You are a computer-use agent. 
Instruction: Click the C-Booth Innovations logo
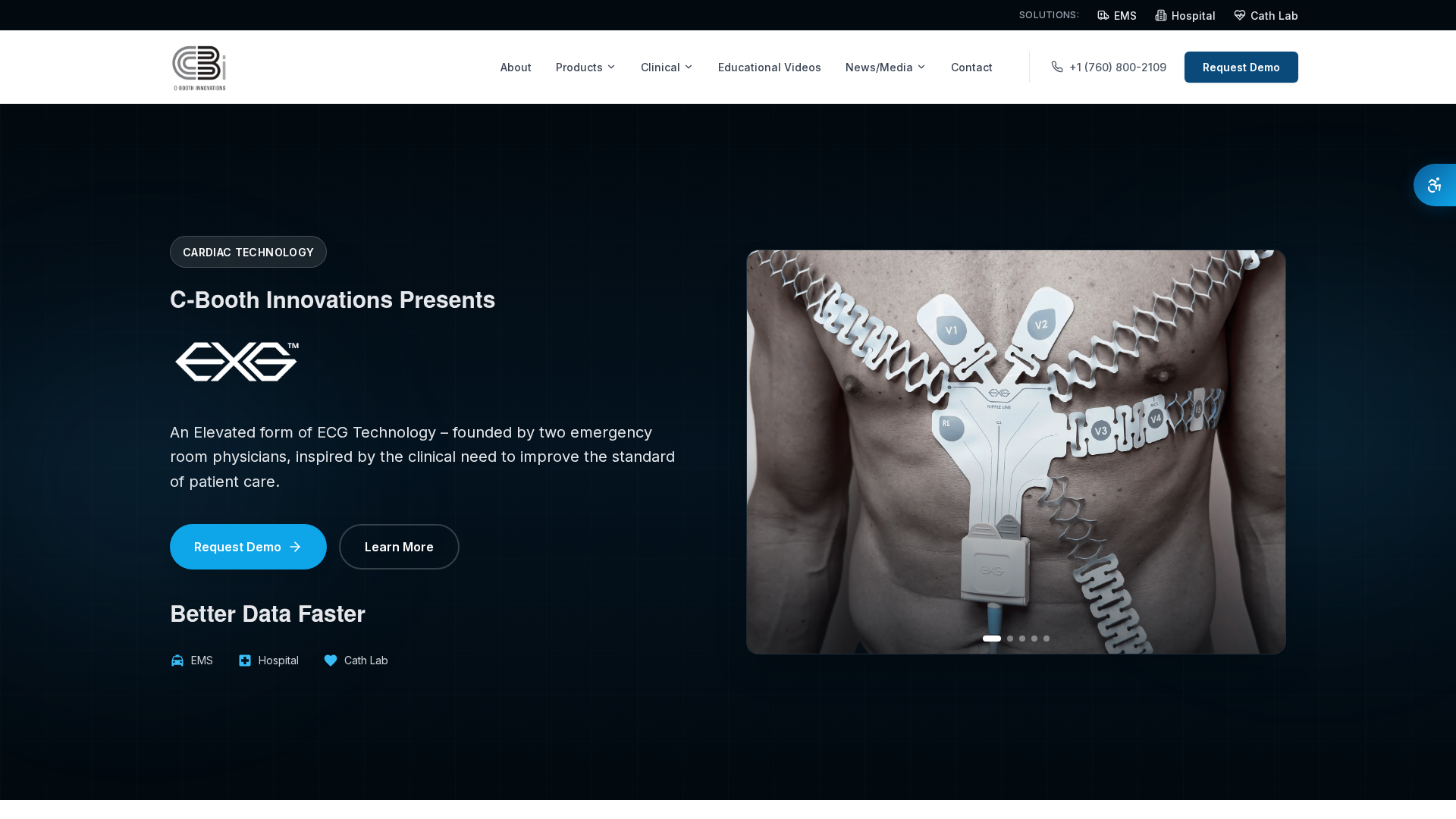199,67
